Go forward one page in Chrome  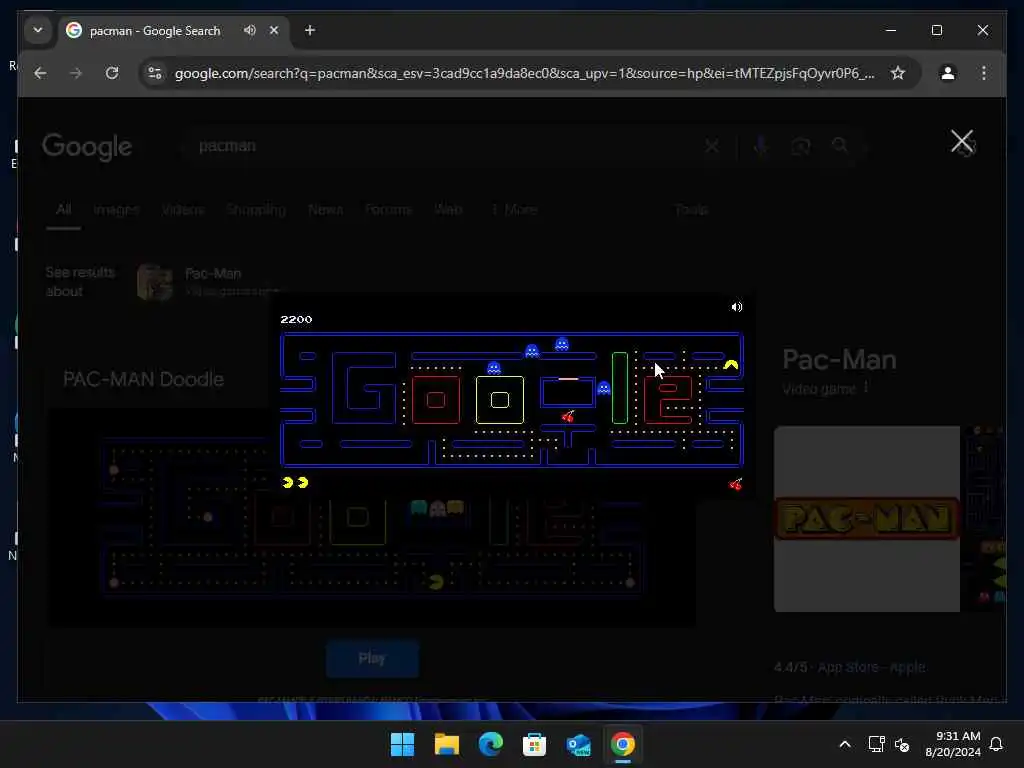pyautogui.click(x=76, y=73)
